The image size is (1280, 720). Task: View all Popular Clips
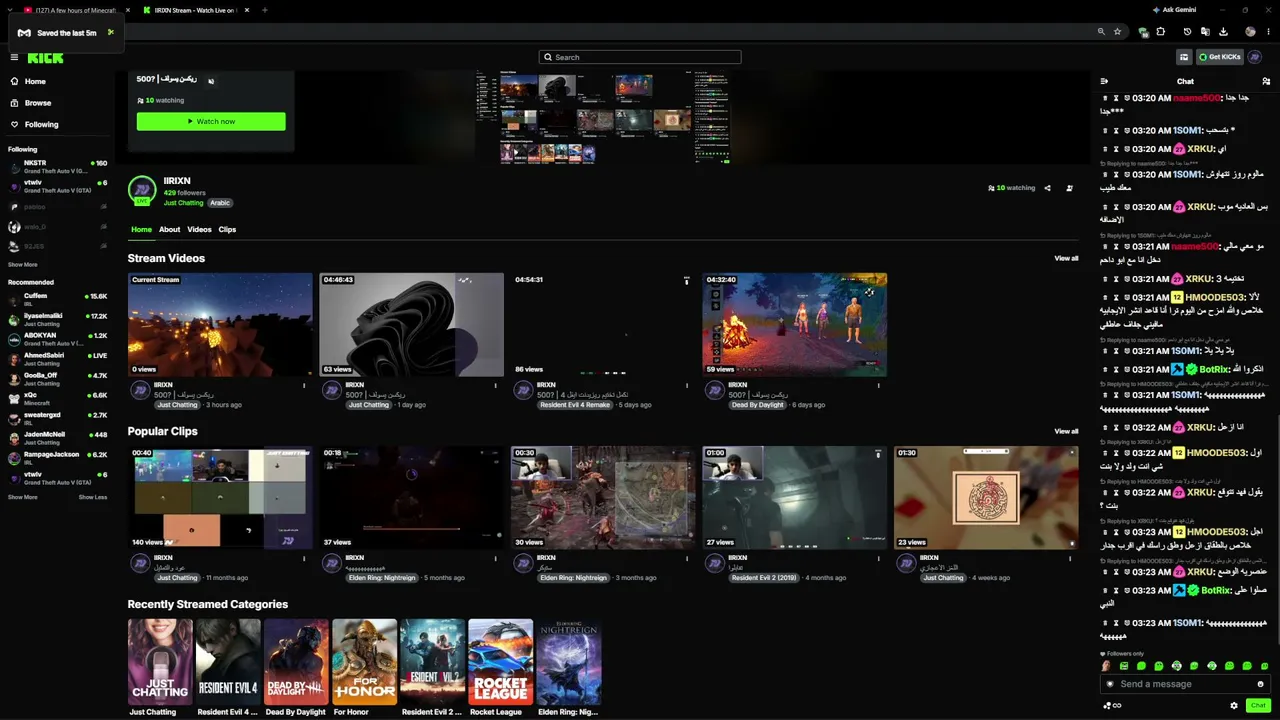tap(1066, 431)
